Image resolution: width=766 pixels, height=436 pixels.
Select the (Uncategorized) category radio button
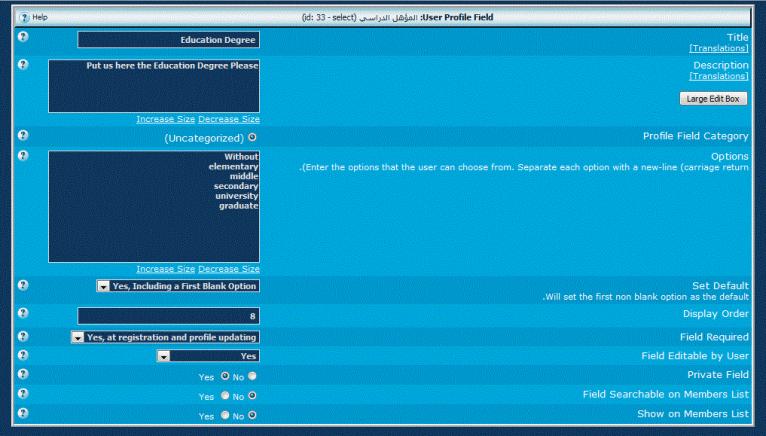(x=252, y=137)
